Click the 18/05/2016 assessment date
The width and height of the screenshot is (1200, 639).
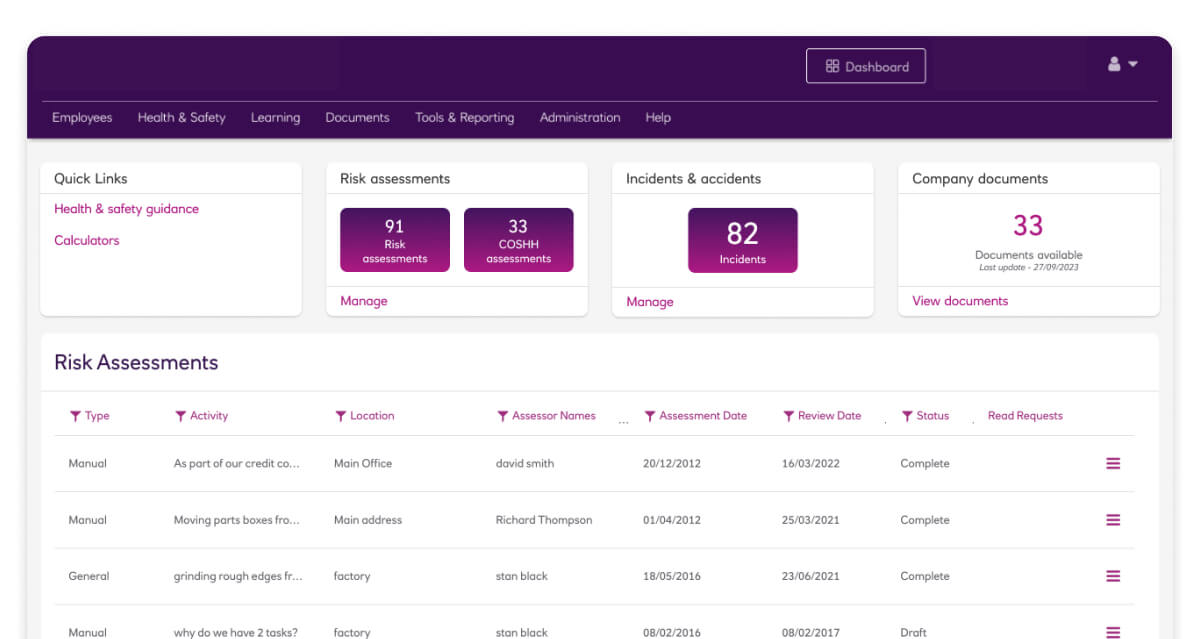tap(672, 576)
